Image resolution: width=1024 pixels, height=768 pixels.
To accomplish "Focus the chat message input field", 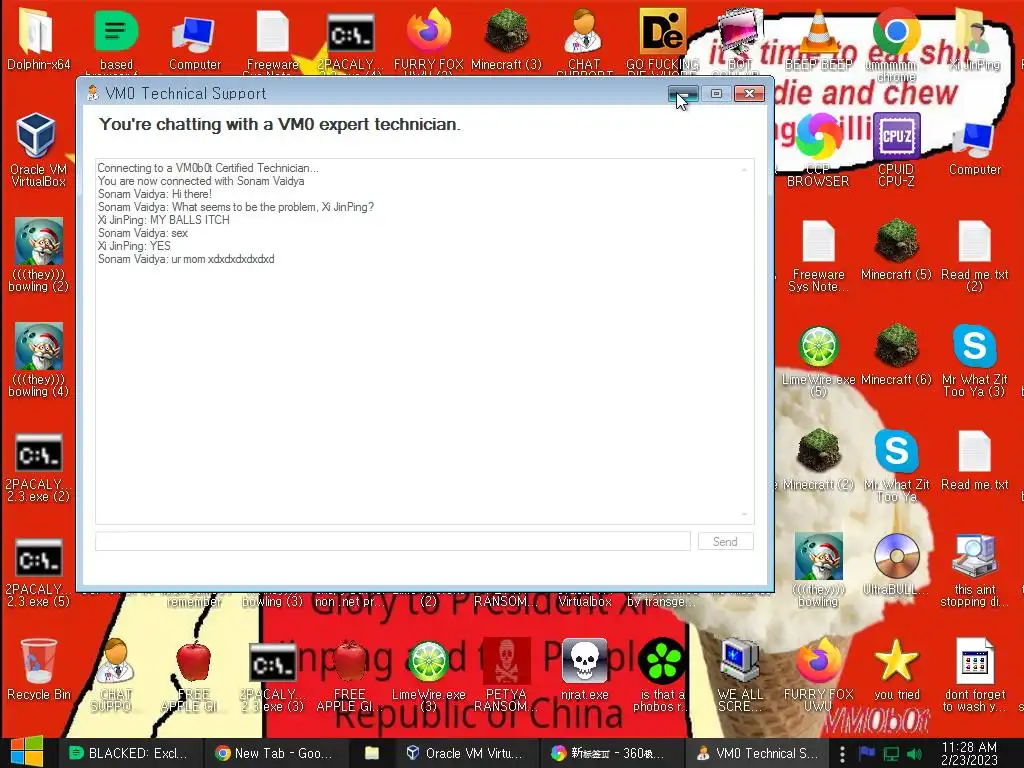I will click(392, 541).
